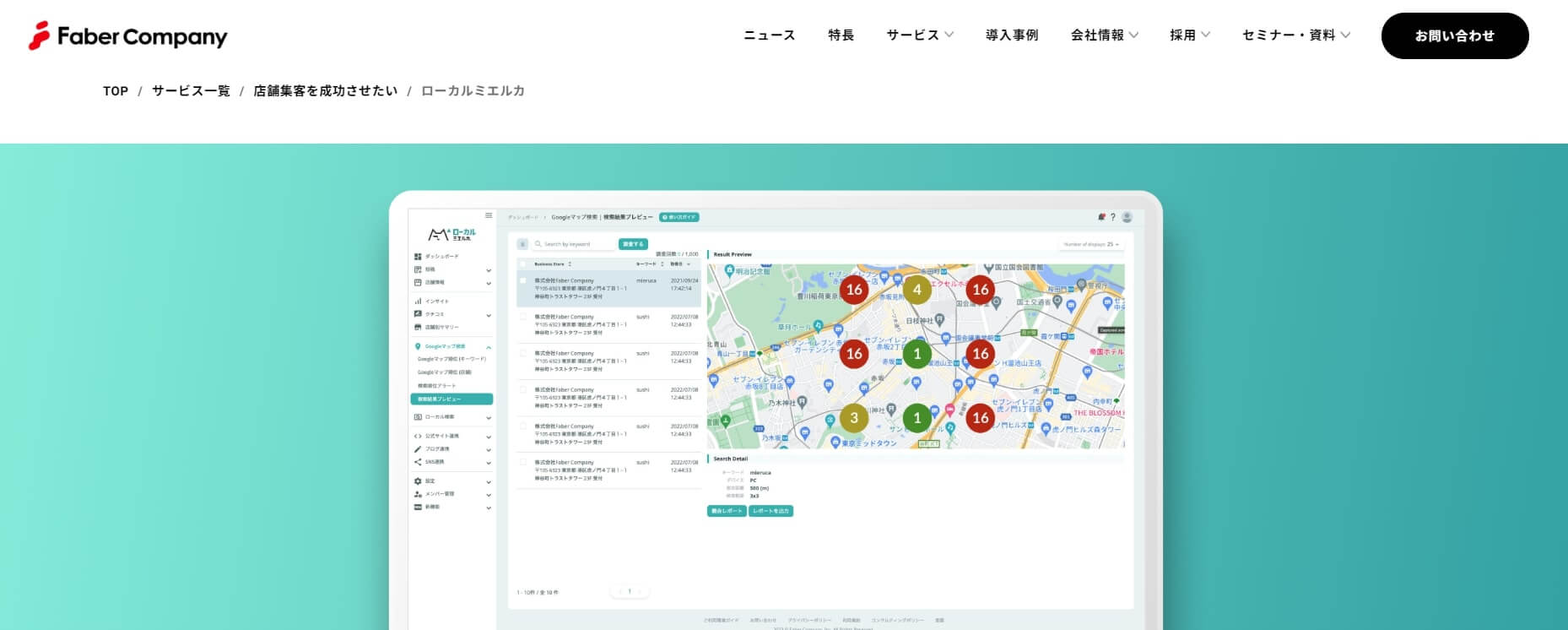The height and width of the screenshot is (630, 1568).
Task: Select the 店舗別サマリー store icon
Action: pyautogui.click(x=418, y=327)
